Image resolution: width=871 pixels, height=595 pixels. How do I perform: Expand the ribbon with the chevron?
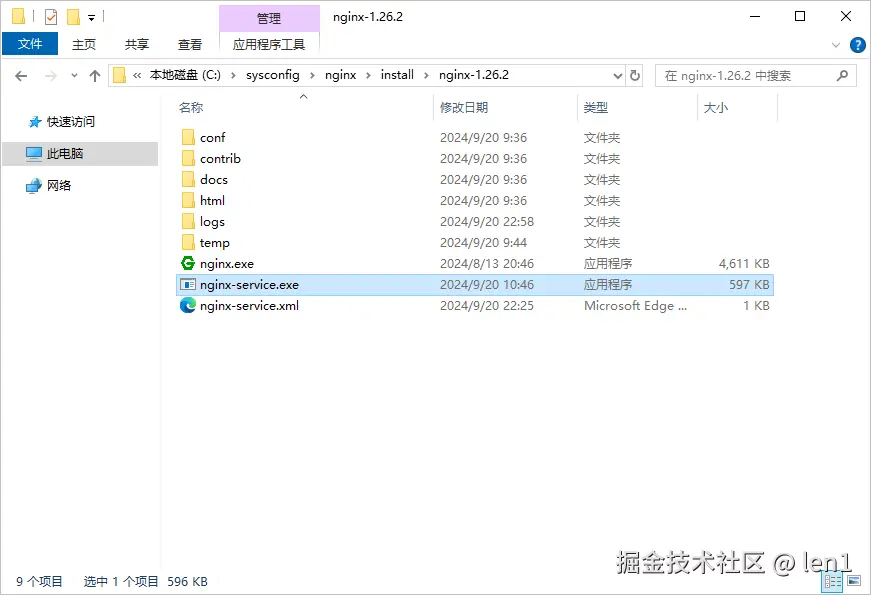tap(835, 45)
